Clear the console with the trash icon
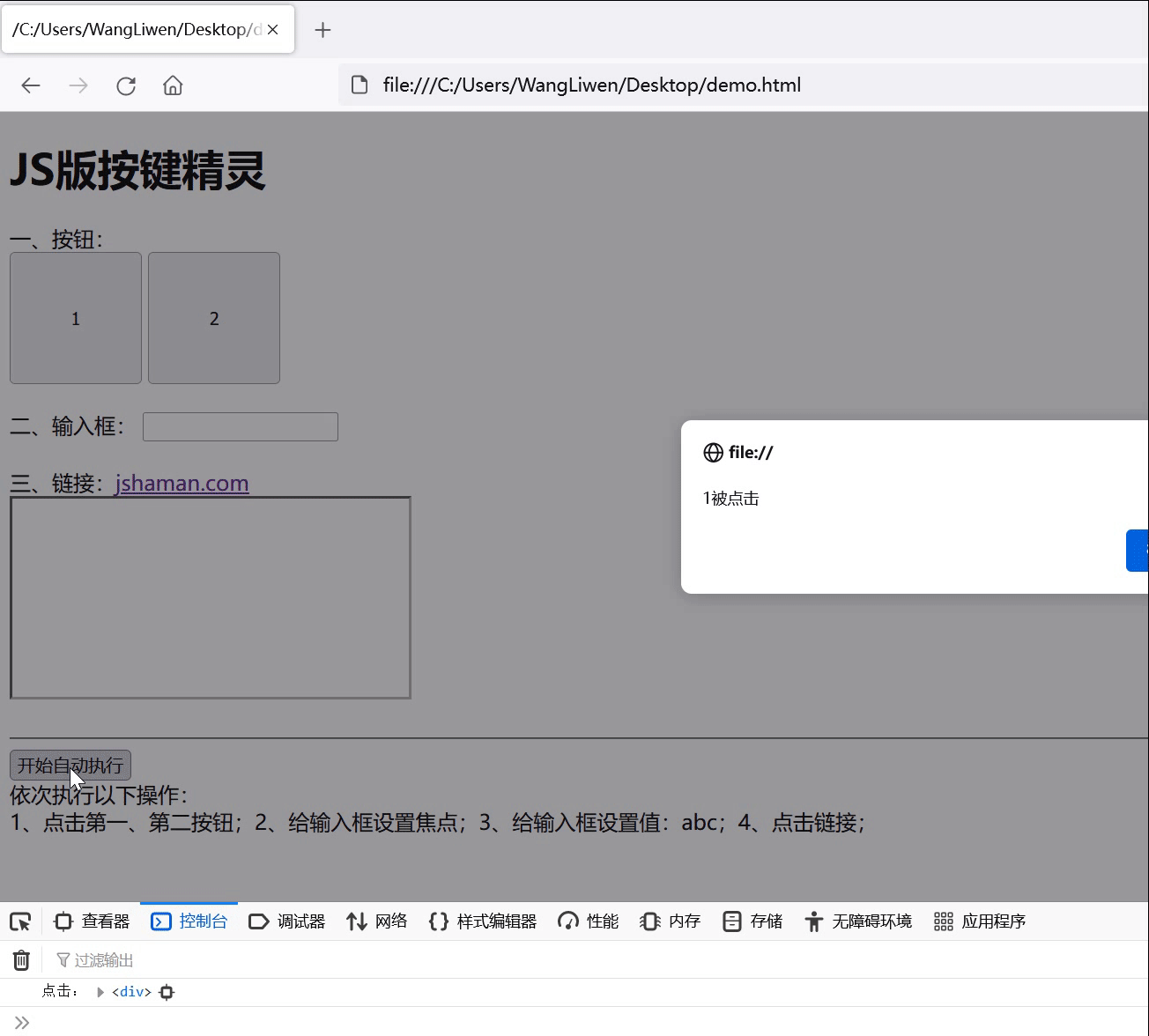This screenshot has width=1149, height=1036. tap(20, 959)
